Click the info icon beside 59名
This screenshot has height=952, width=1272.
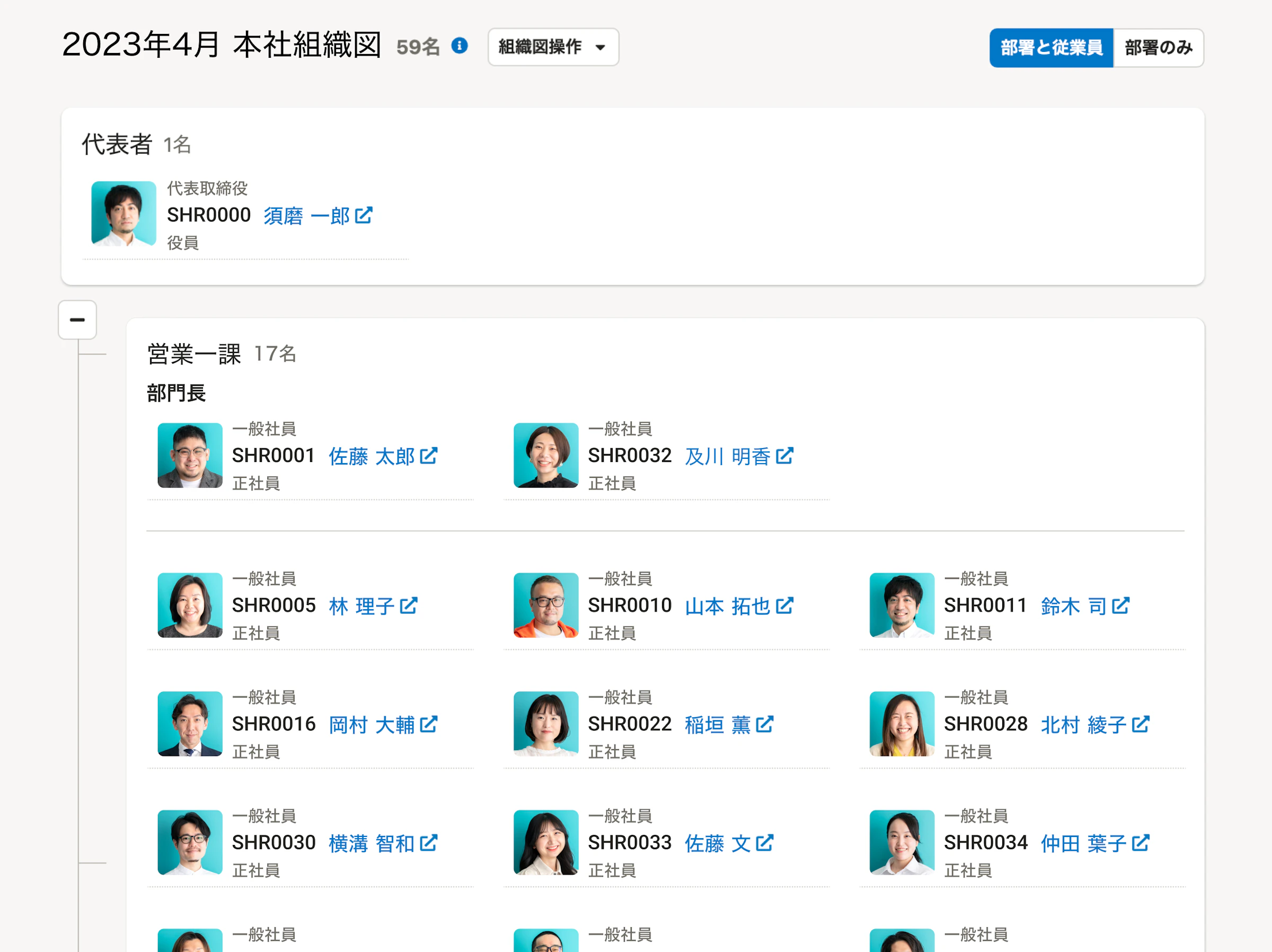(459, 46)
